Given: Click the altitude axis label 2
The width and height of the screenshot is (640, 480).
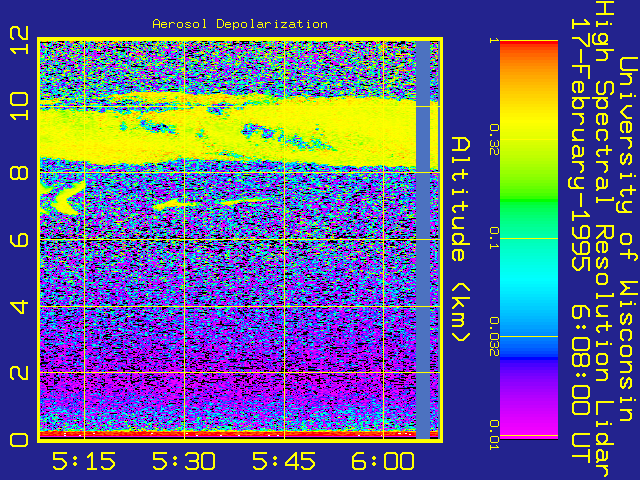Looking at the screenshot, I should click(20, 373).
